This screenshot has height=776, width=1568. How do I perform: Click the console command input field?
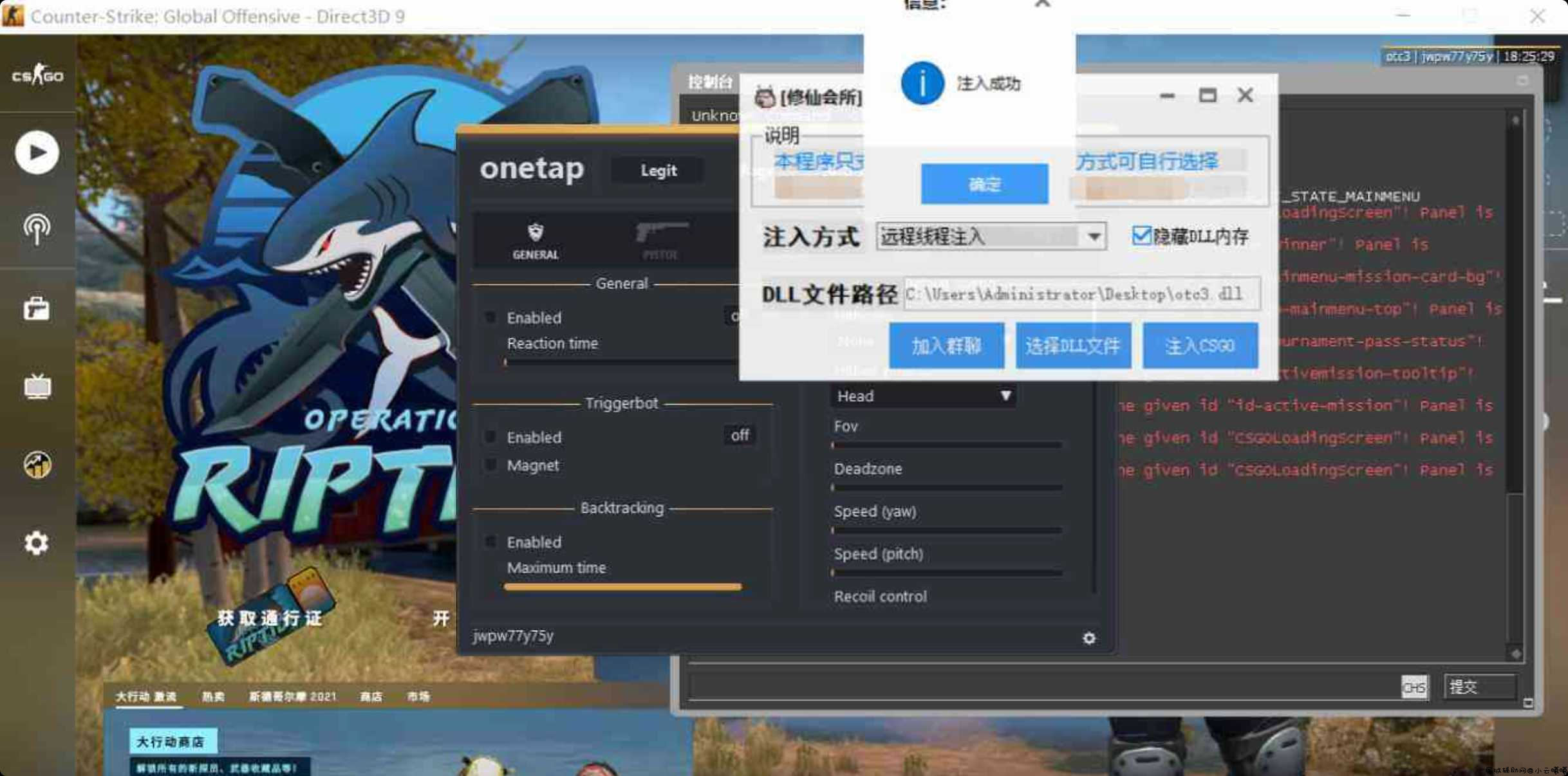1043,687
